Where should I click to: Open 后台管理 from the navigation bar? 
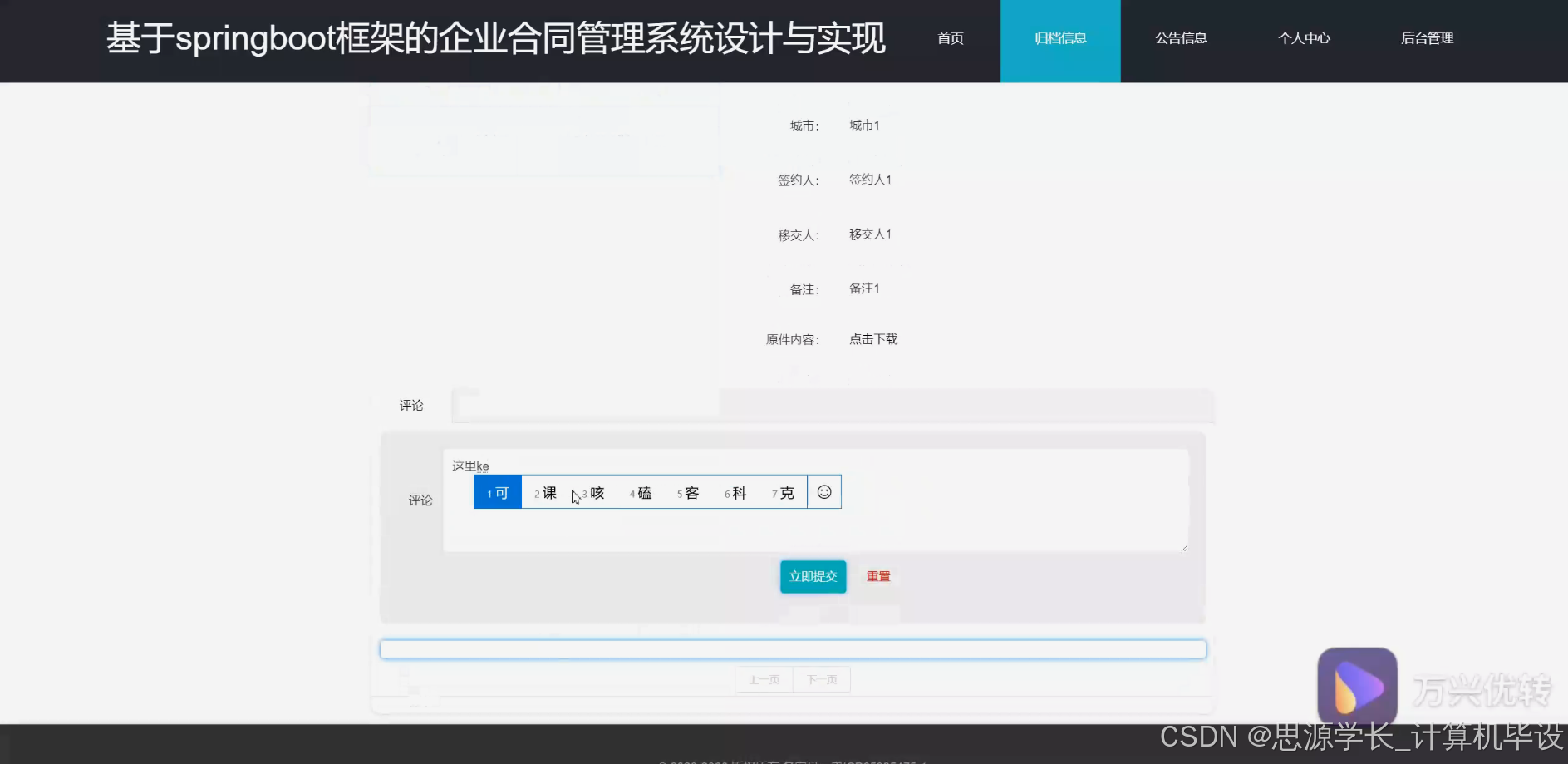pyautogui.click(x=1427, y=38)
